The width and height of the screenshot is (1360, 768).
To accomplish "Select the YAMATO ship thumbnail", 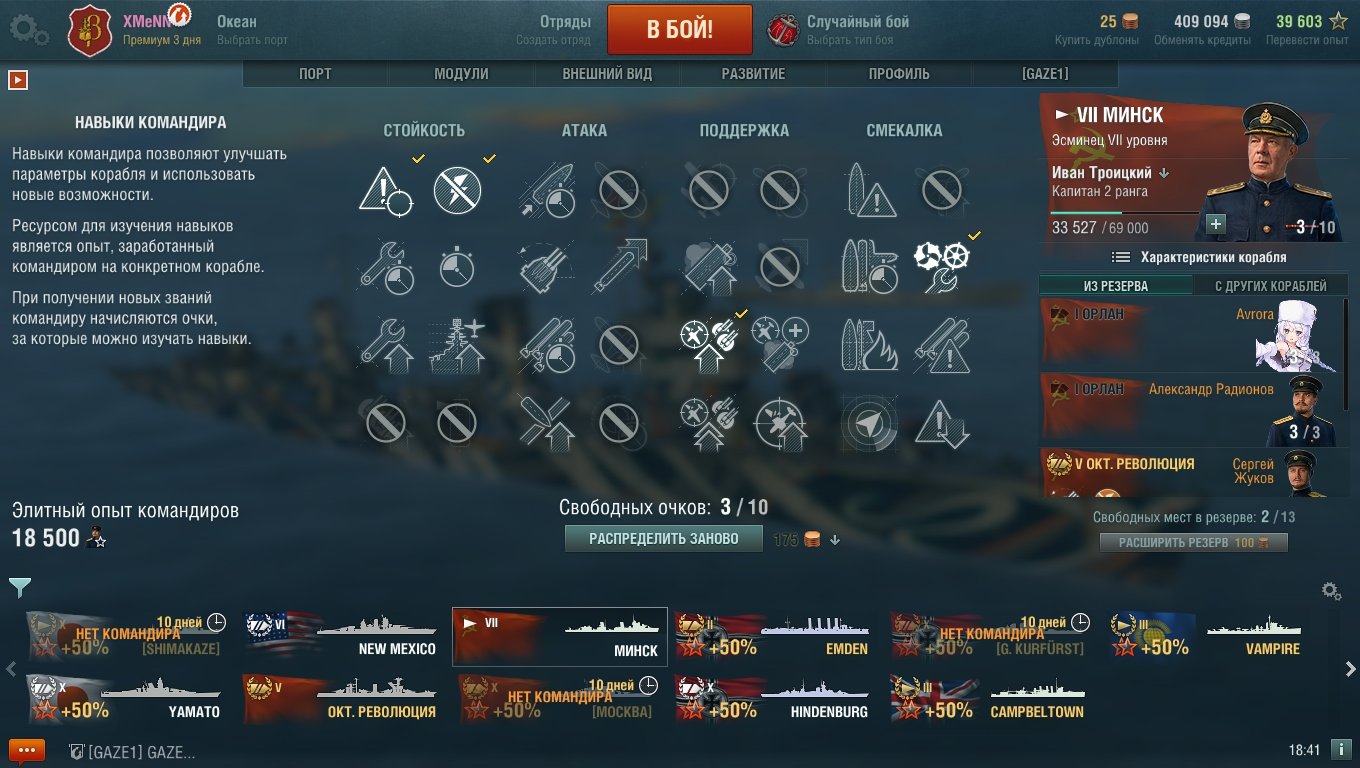I will [125, 699].
